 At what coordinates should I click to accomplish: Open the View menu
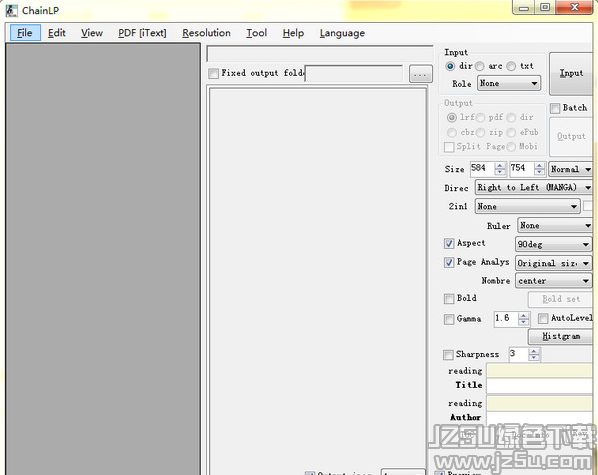tap(92, 33)
